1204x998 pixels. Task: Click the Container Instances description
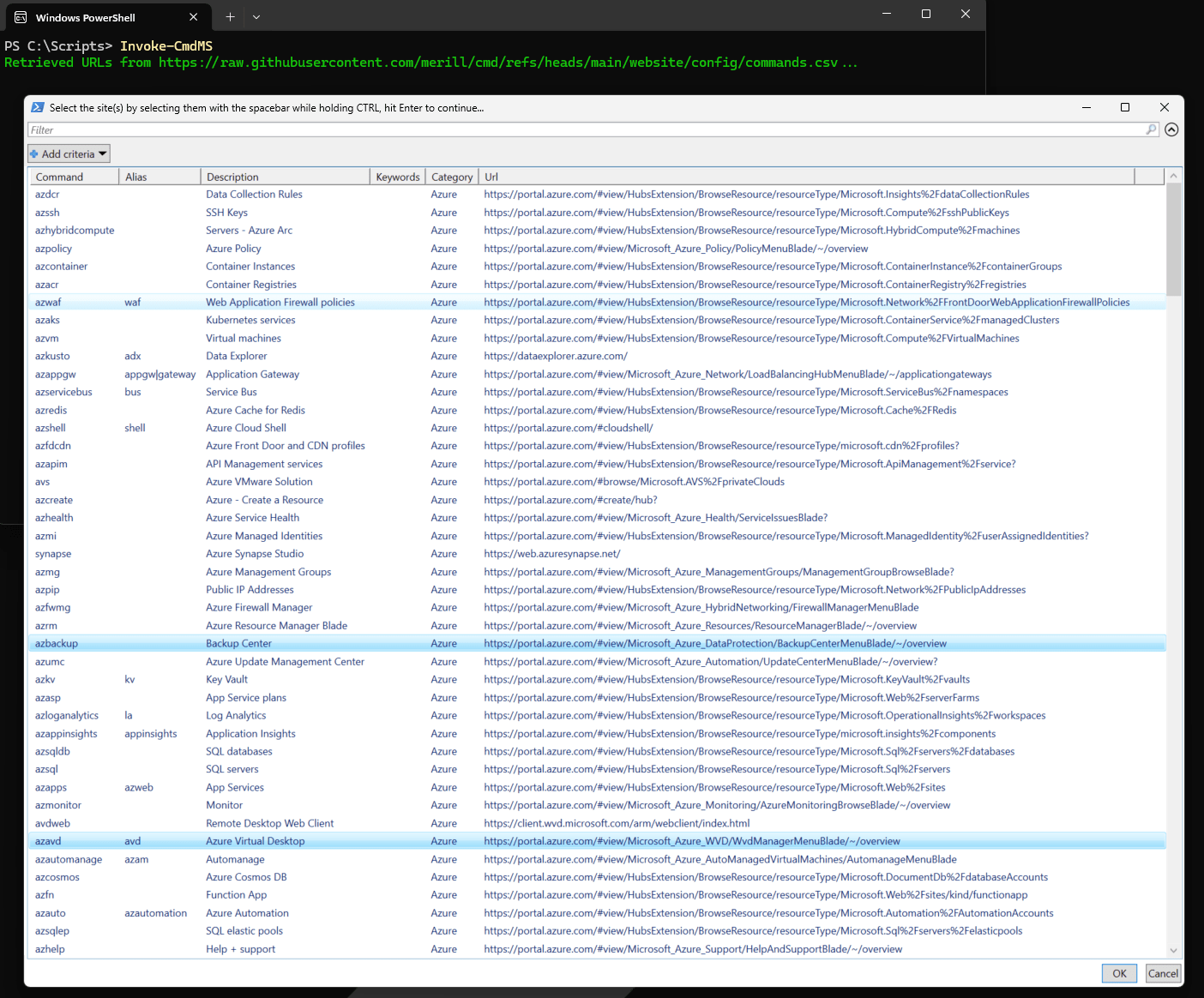click(250, 267)
